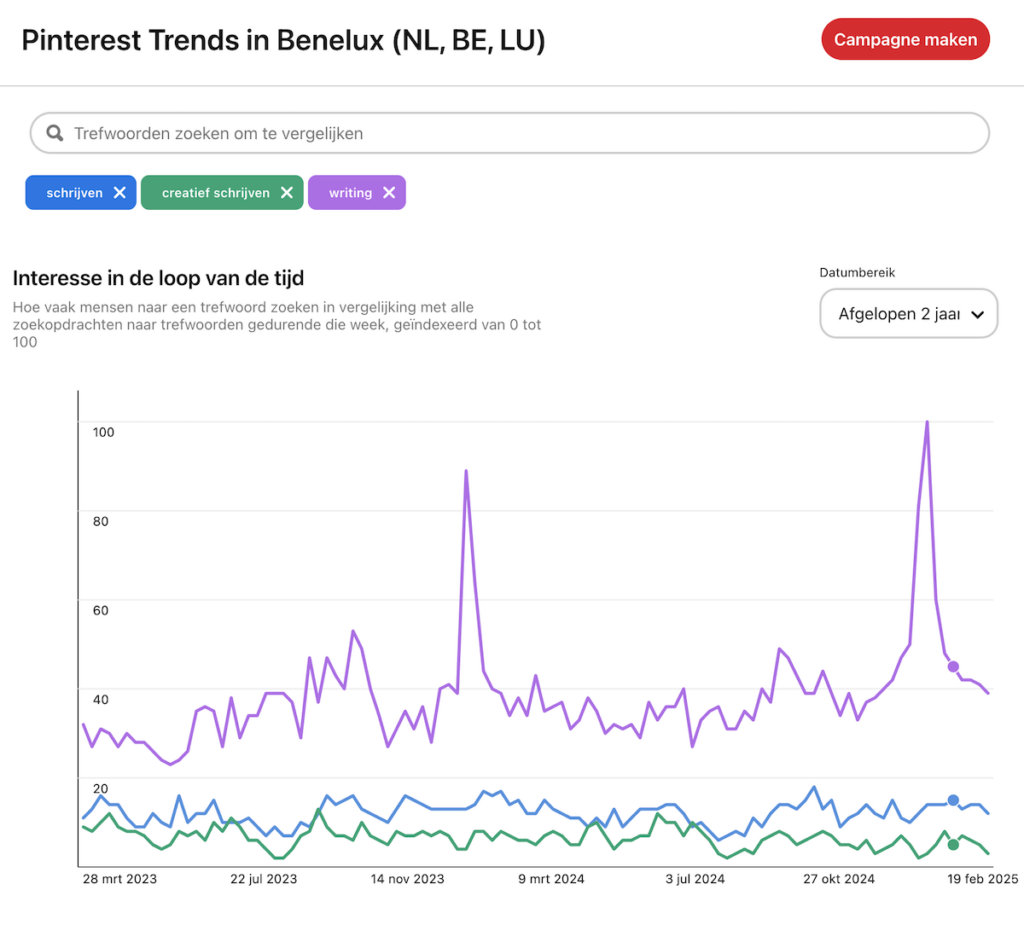Image resolution: width=1024 pixels, height=925 pixels.
Task: Click the green 'creatief schrijven' chip label
Action: [215, 193]
